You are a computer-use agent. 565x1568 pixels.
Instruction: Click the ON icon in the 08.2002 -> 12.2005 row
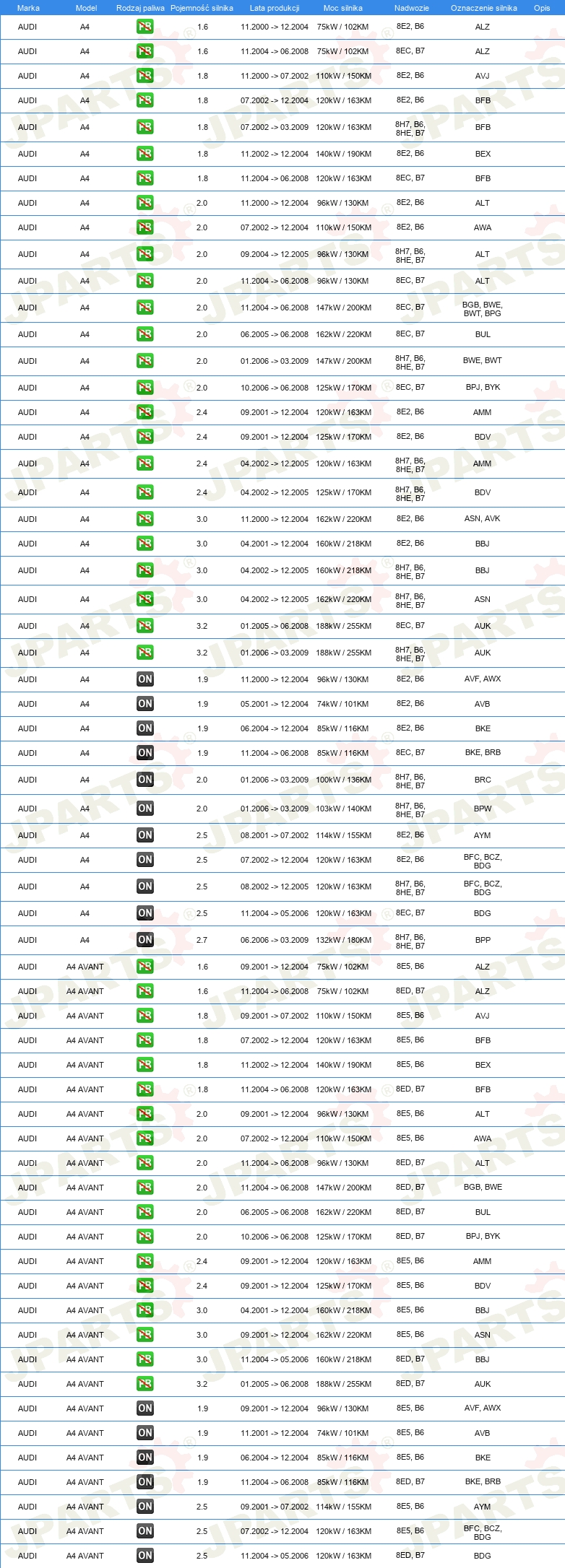pos(145,887)
